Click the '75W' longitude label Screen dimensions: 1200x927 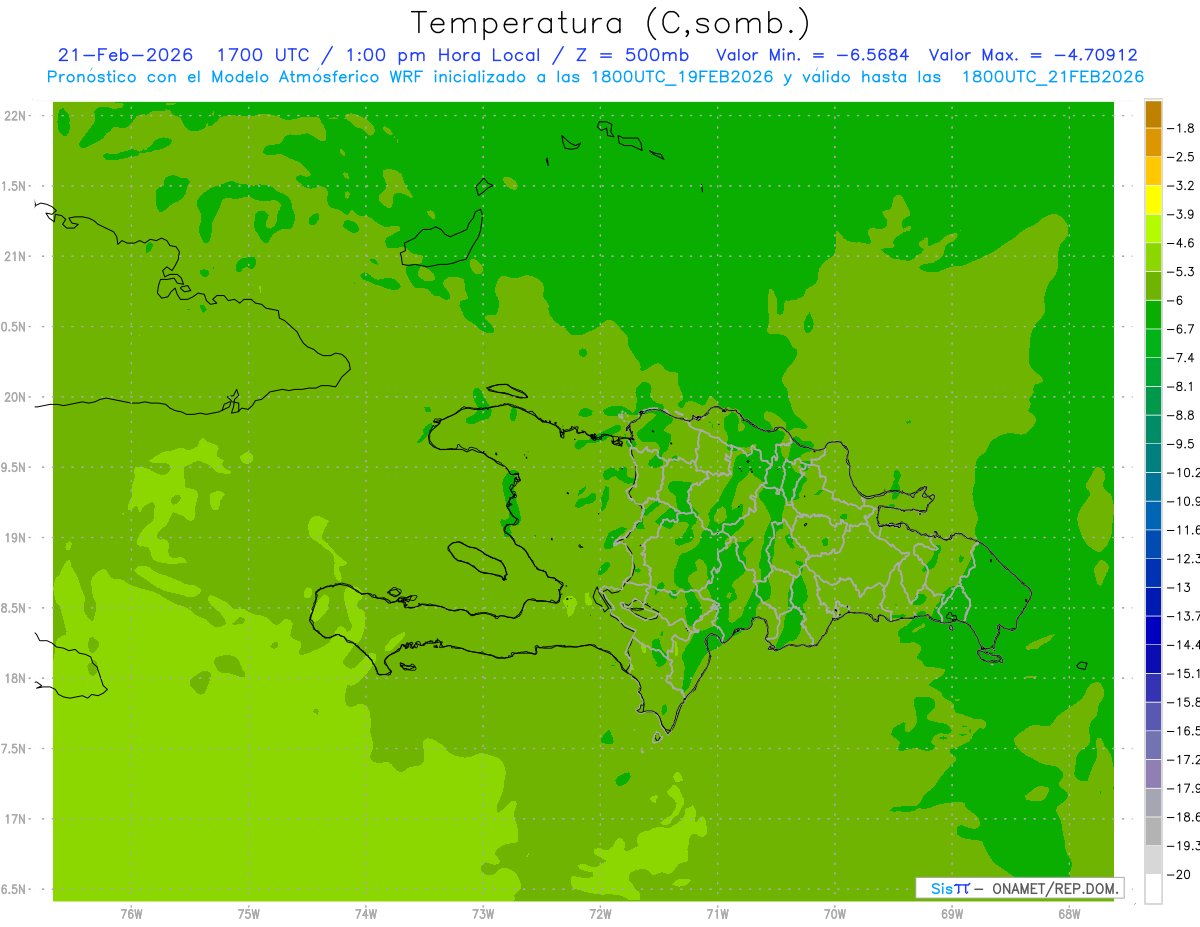pyautogui.click(x=249, y=914)
